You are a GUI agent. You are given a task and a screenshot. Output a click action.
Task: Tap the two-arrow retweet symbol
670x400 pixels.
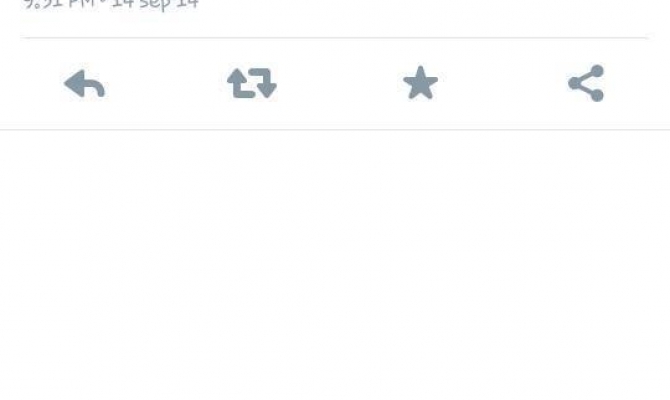[252, 83]
